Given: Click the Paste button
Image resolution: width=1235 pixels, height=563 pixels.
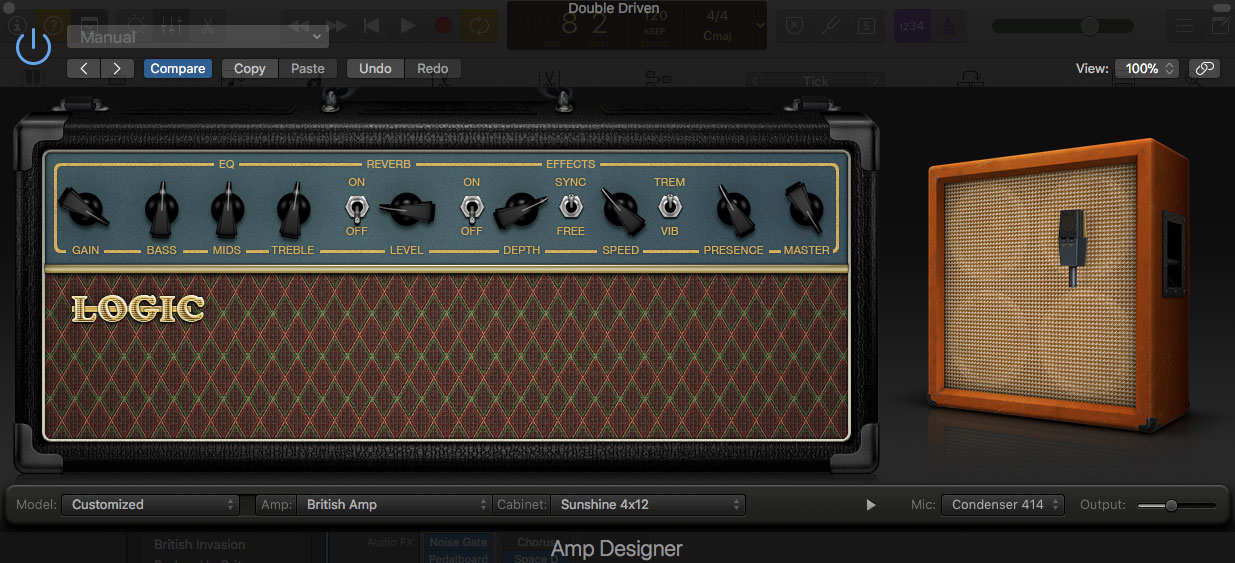Looking at the screenshot, I should pos(308,69).
